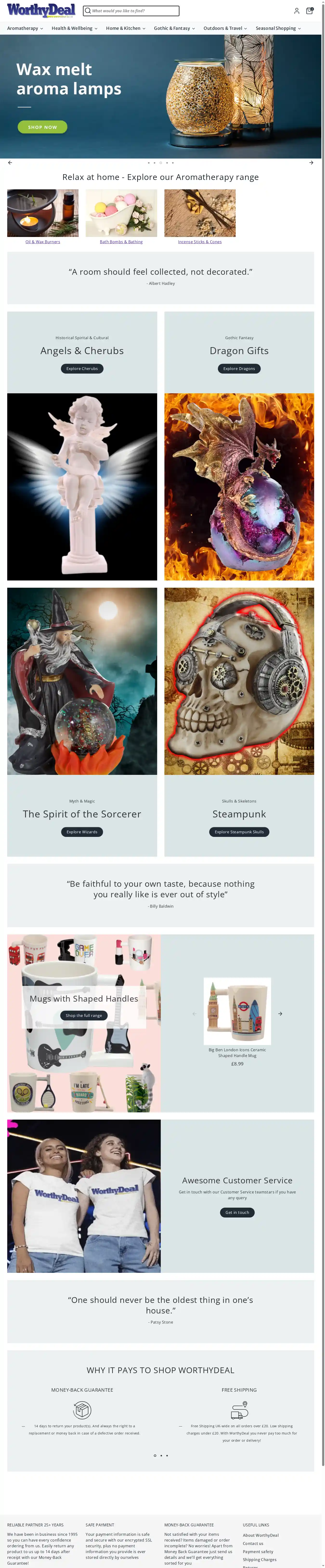Show next mug product arrow
This screenshot has height=1568, width=325.
pos(280,1013)
